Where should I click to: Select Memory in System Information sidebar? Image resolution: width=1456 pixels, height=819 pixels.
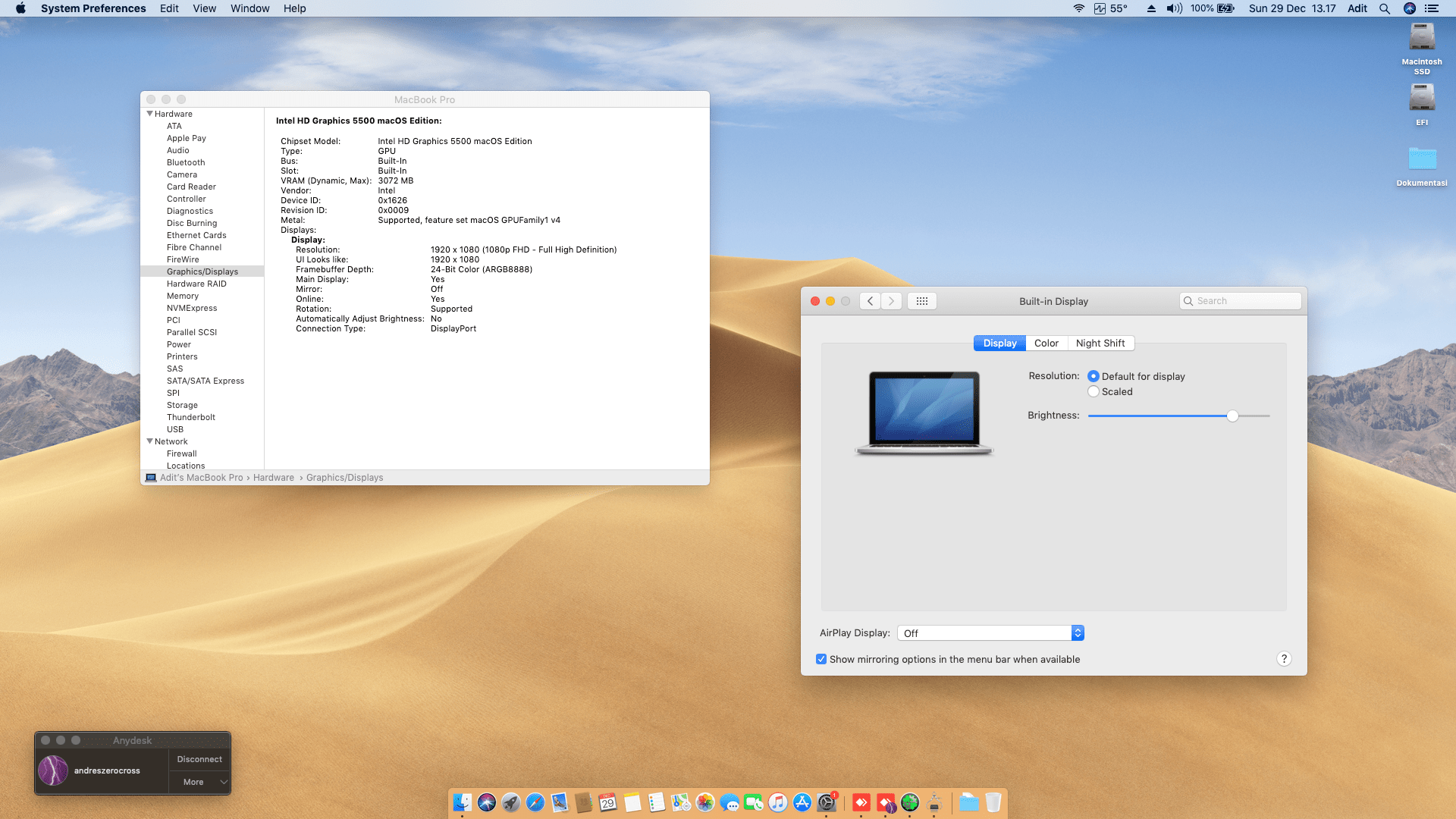tap(183, 296)
